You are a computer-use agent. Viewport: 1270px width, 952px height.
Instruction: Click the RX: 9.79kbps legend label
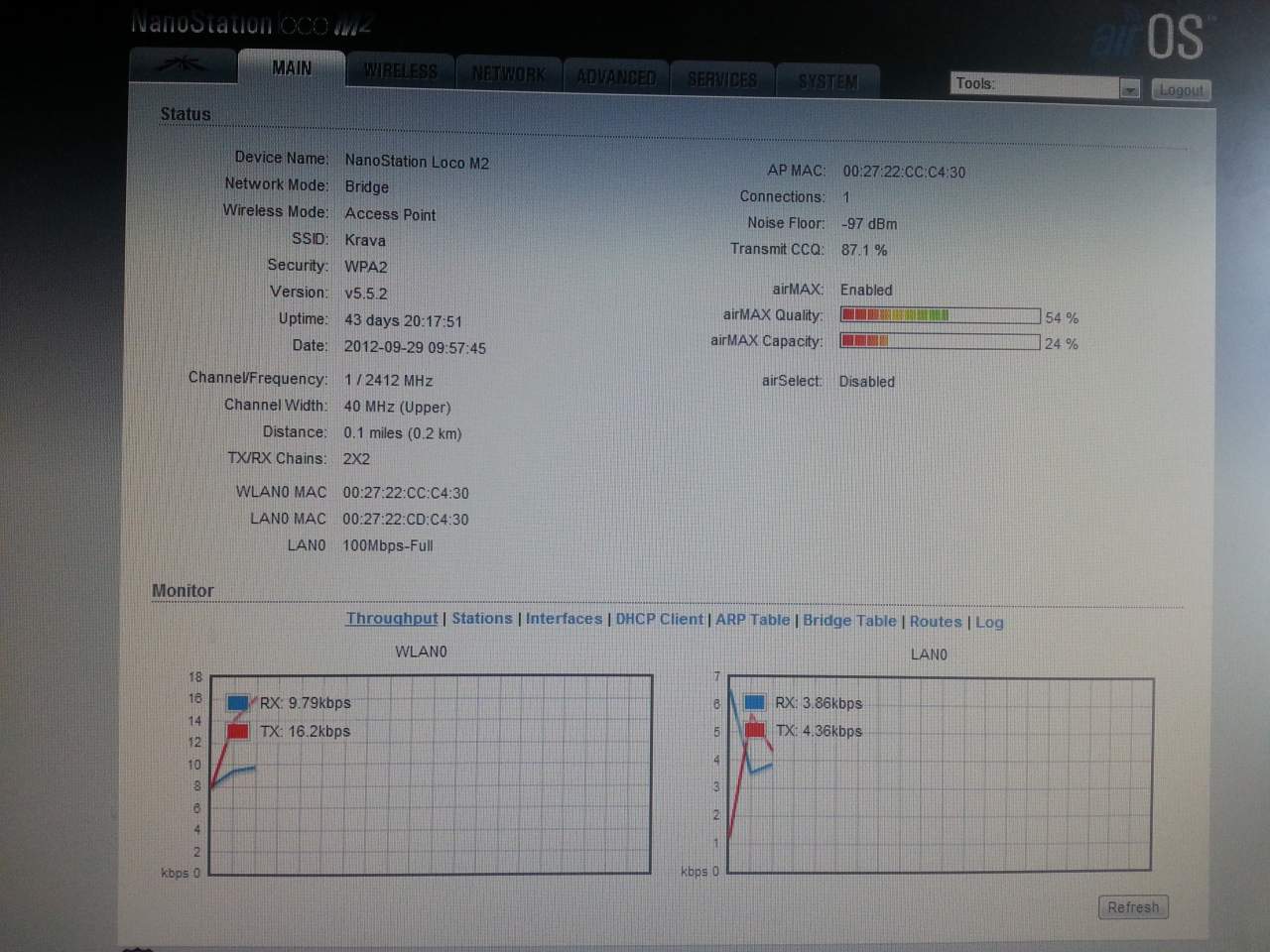pyautogui.click(x=306, y=703)
